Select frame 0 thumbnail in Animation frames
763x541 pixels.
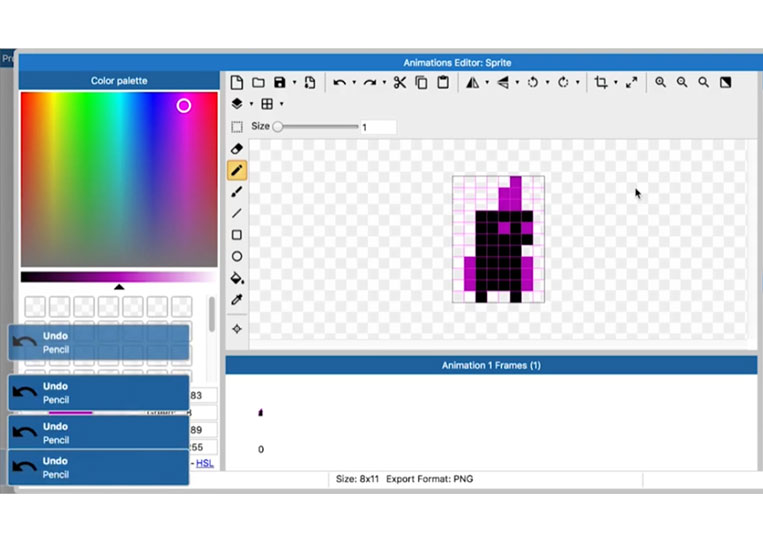pyautogui.click(x=261, y=413)
